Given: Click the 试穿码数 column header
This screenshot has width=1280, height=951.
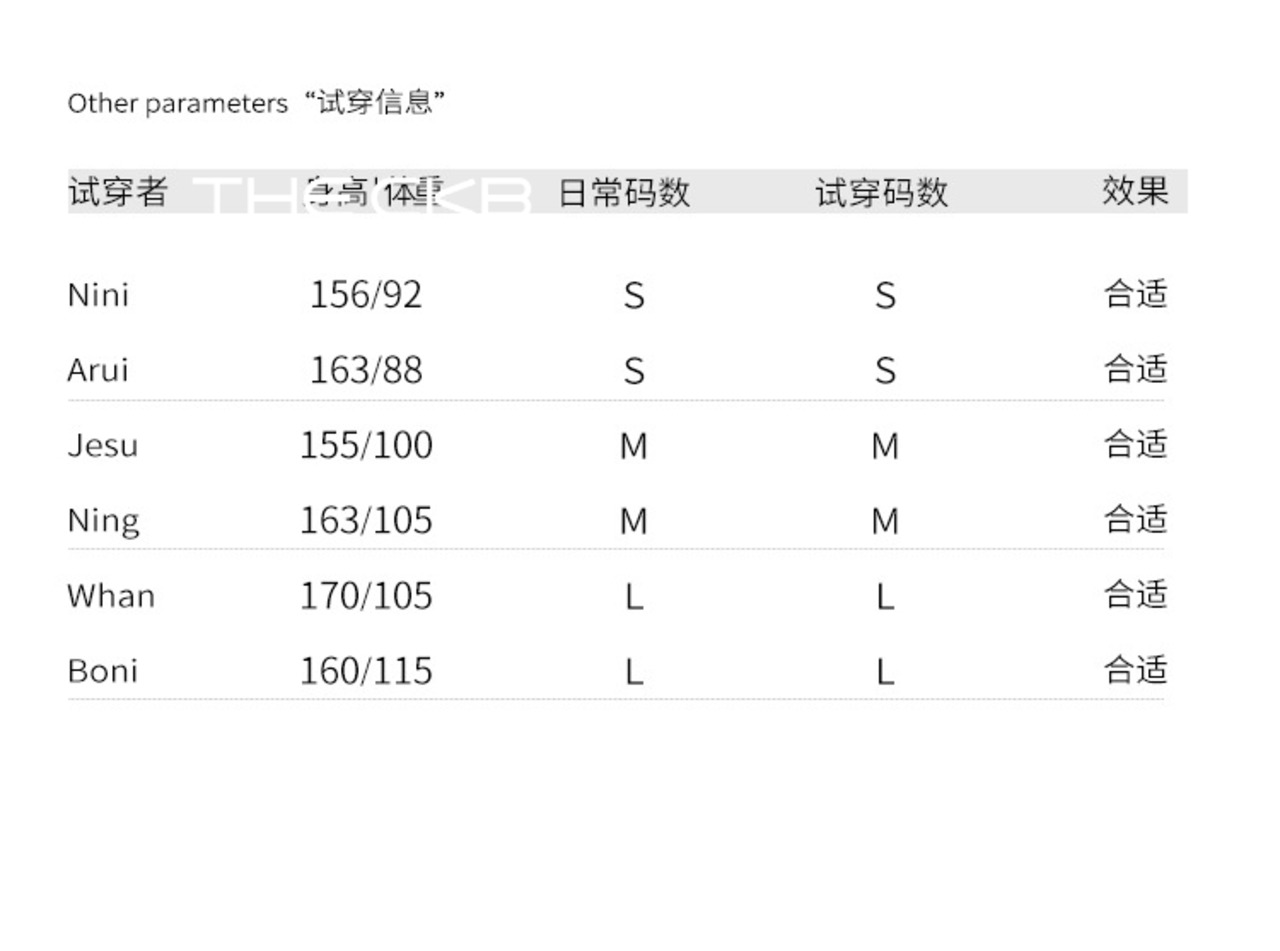Looking at the screenshot, I should point(881,192).
